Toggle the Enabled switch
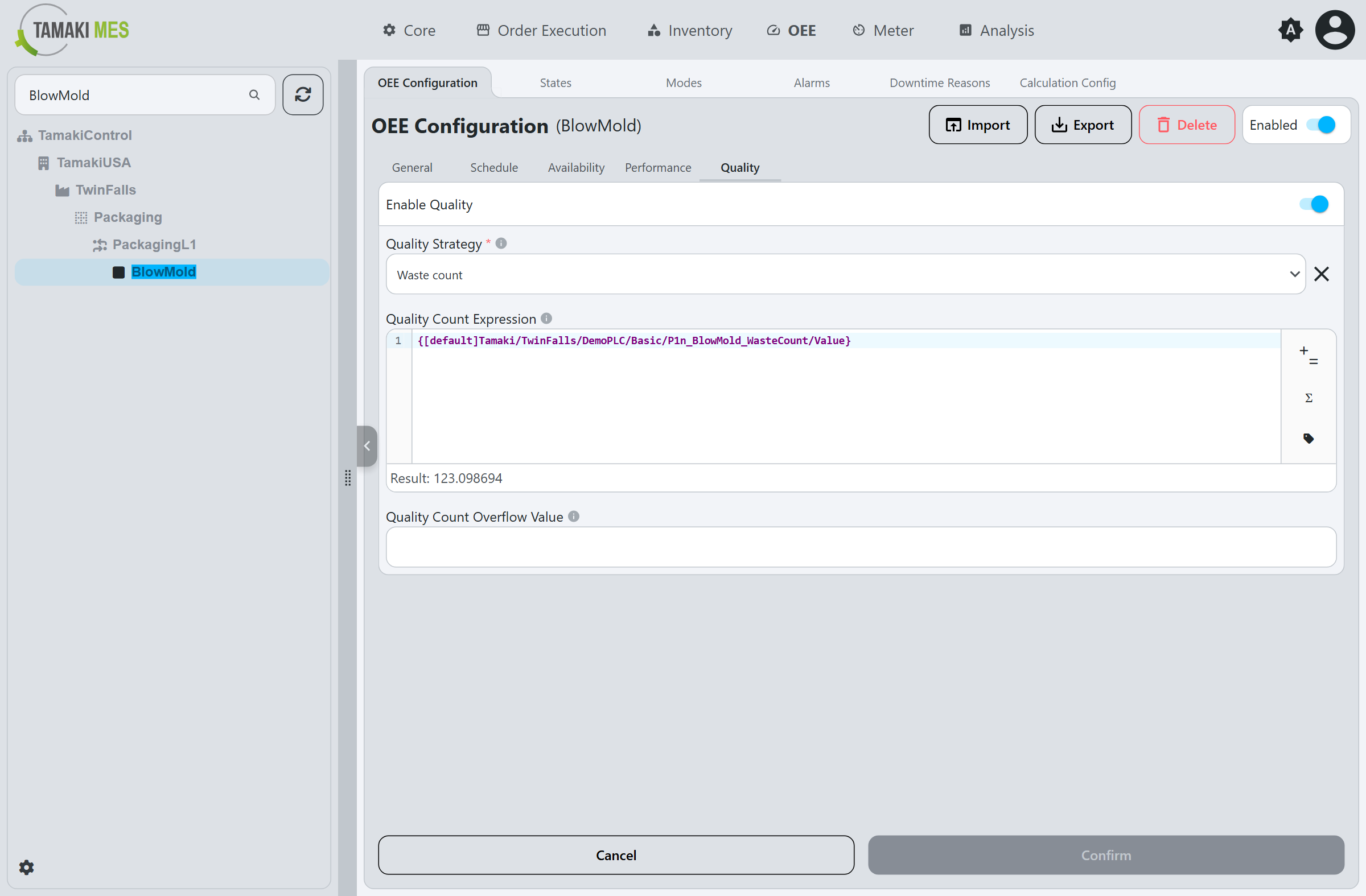This screenshot has width=1366, height=896. (1320, 125)
